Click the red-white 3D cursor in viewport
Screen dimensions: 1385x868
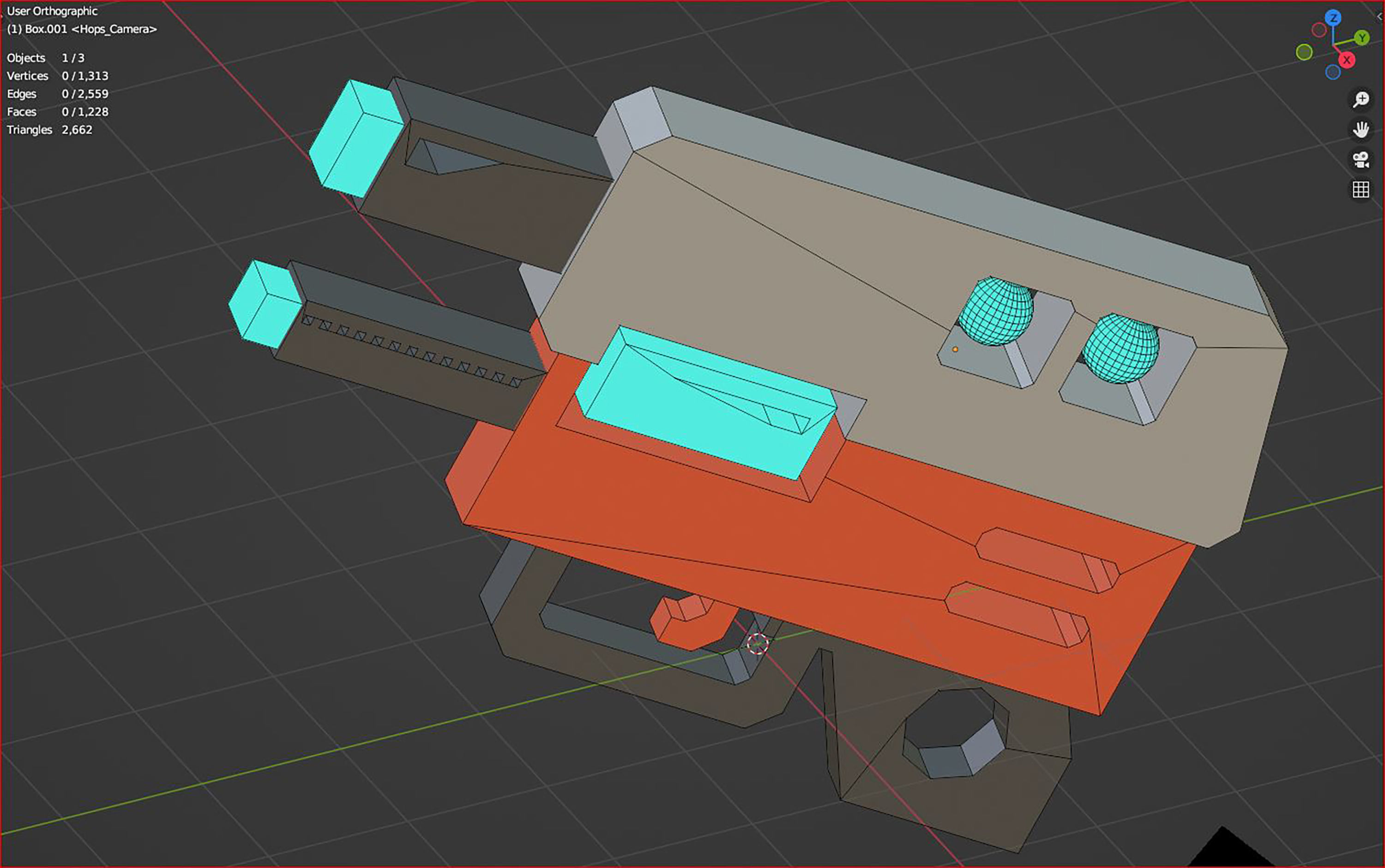(x=757, y=644)
